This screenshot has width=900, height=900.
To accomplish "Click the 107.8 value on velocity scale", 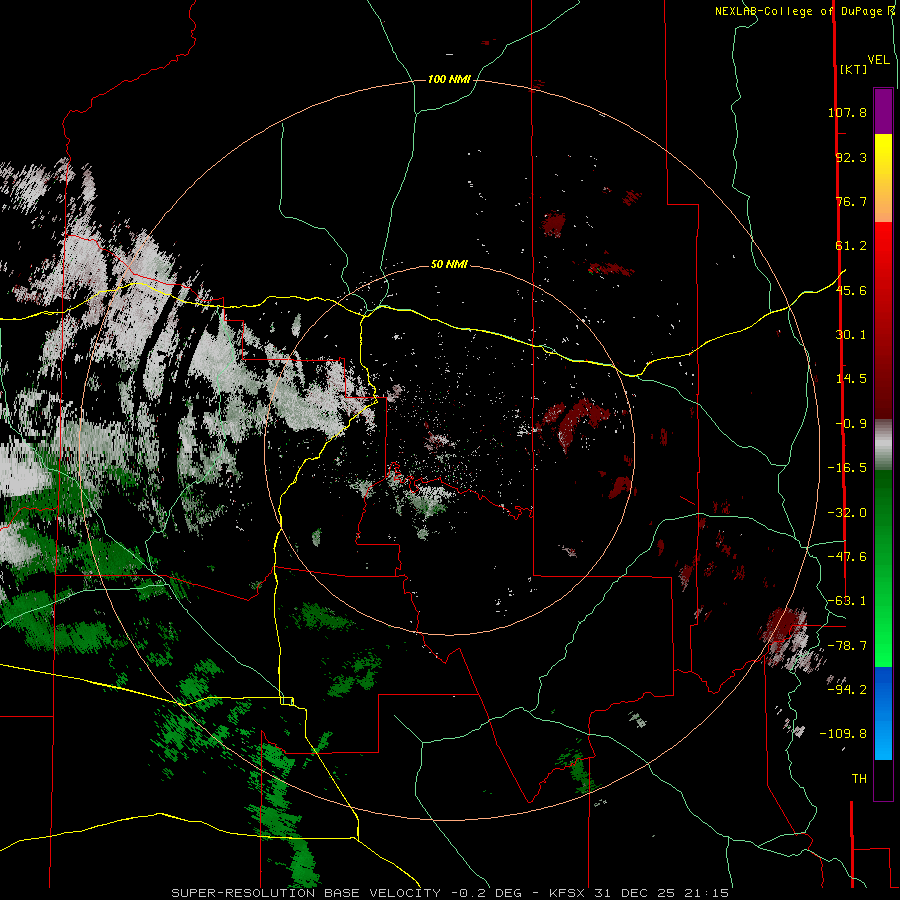I will 847,112.
